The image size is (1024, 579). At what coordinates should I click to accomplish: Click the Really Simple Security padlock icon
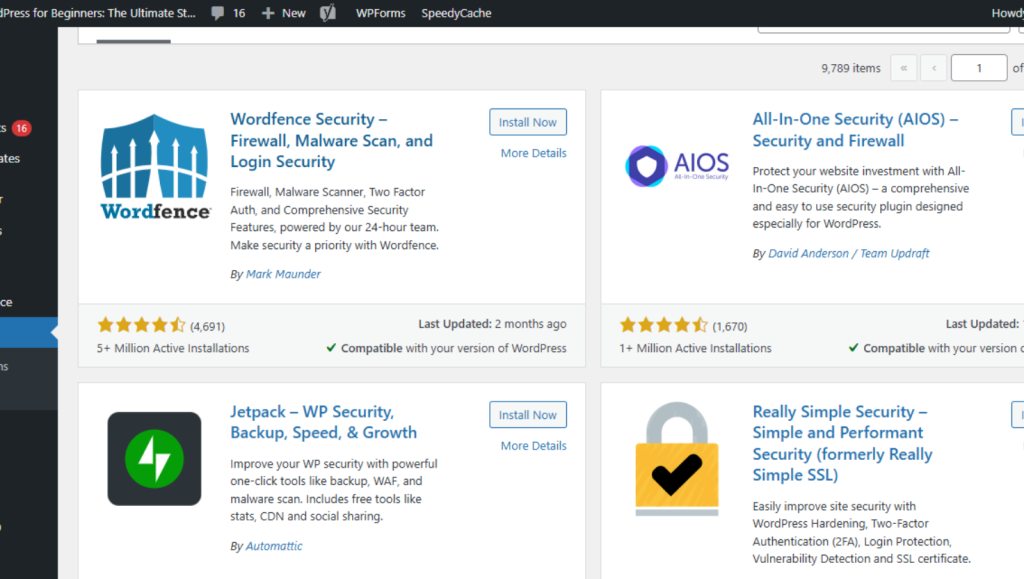(x=677, y=458)
